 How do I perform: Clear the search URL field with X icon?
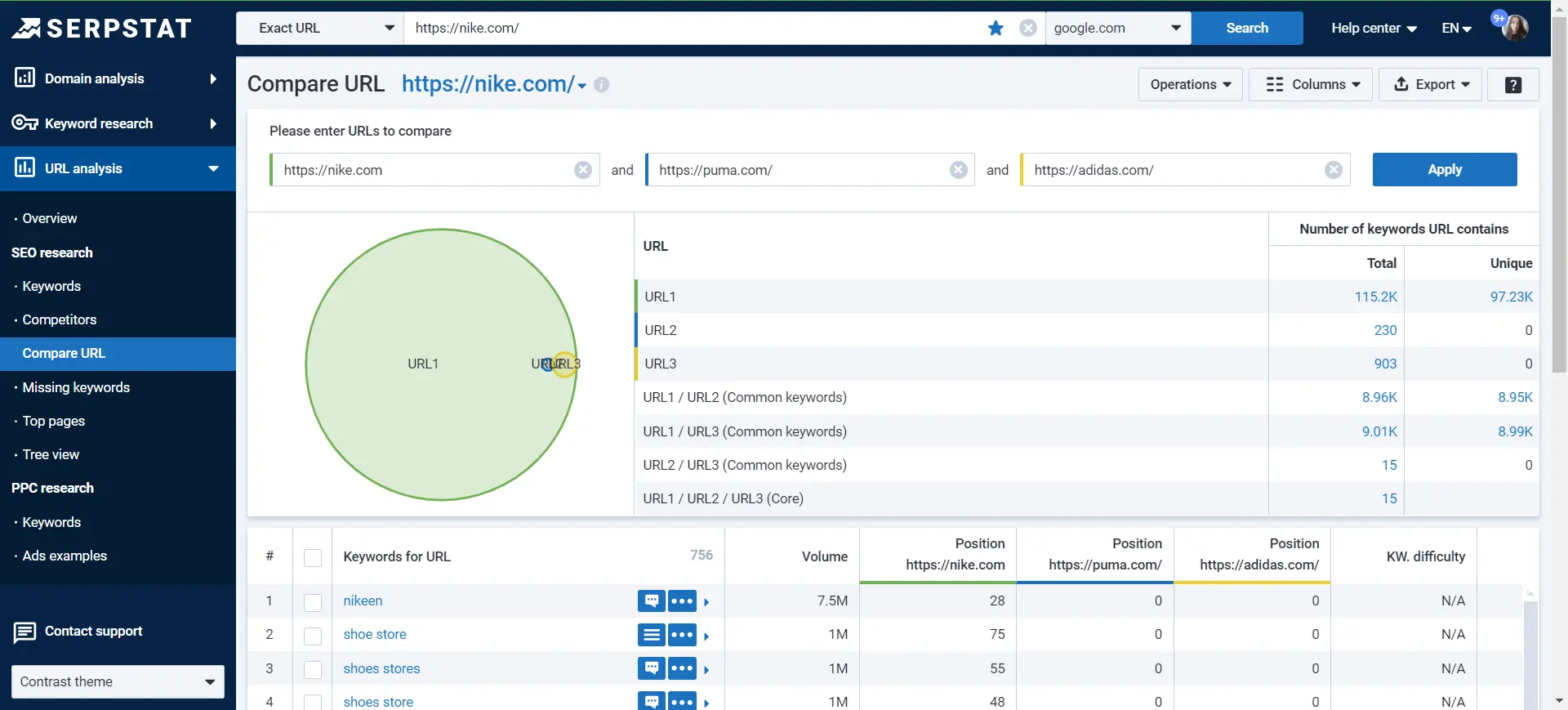(x=1028, y=29)
